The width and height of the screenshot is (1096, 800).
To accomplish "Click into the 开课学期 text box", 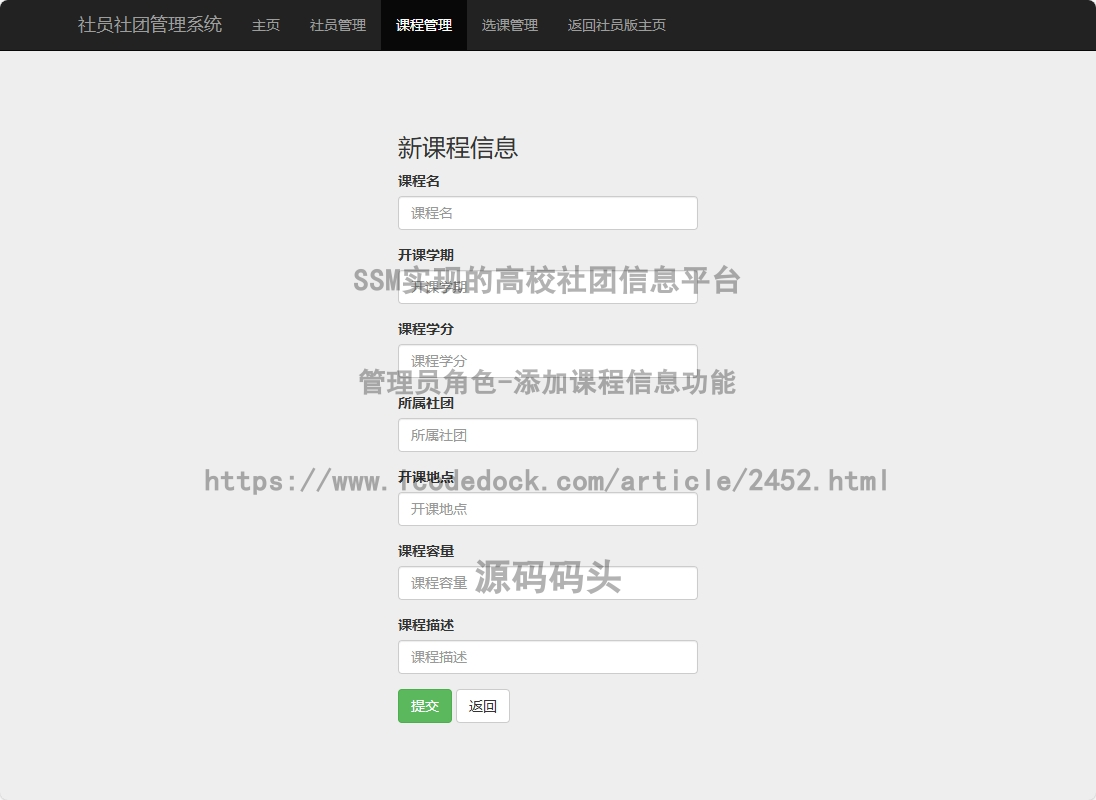I will 548,287.
